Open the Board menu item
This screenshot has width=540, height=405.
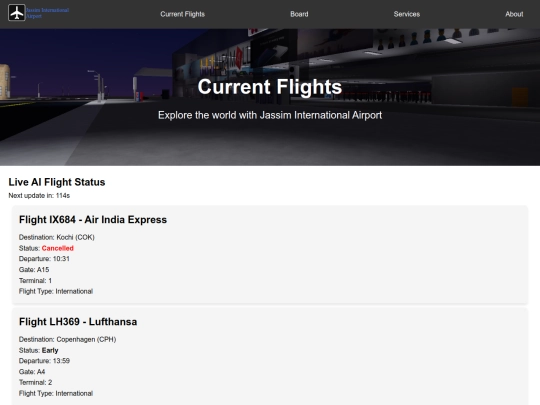point(299,14)
